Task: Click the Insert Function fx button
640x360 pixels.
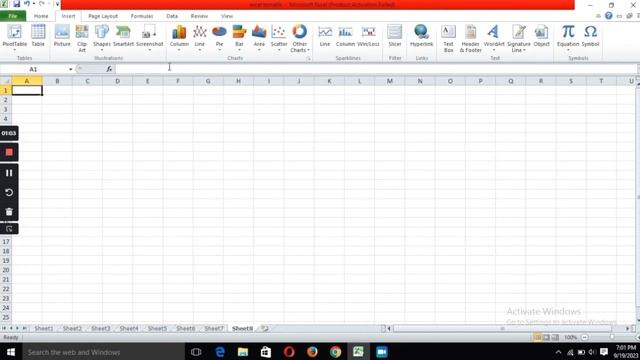Action: click(109, 69)
